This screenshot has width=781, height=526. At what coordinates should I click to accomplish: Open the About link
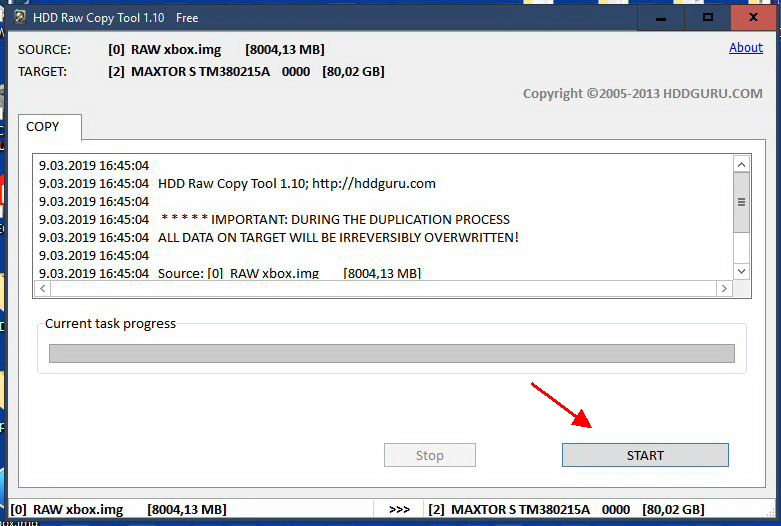pos(746,48)
